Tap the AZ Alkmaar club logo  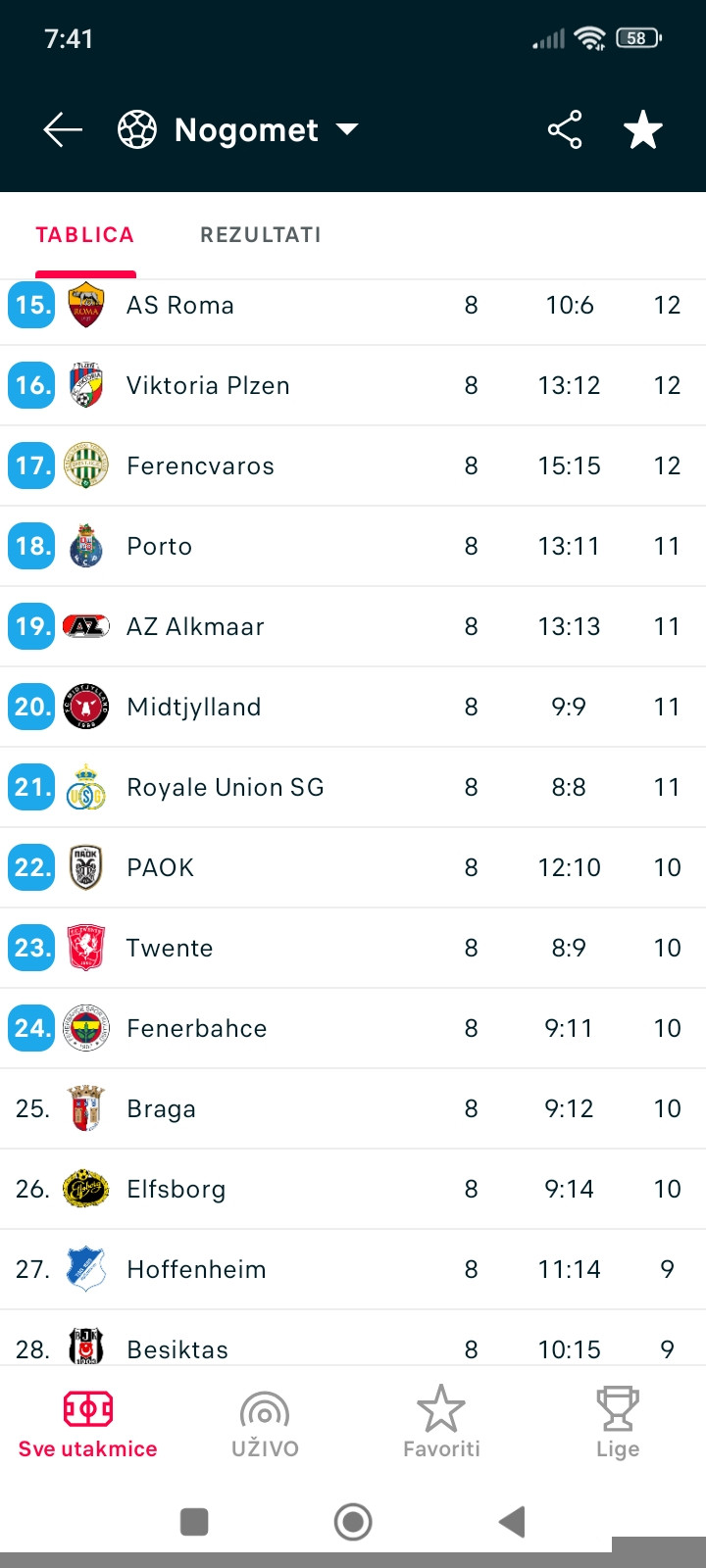pos(86,626)
